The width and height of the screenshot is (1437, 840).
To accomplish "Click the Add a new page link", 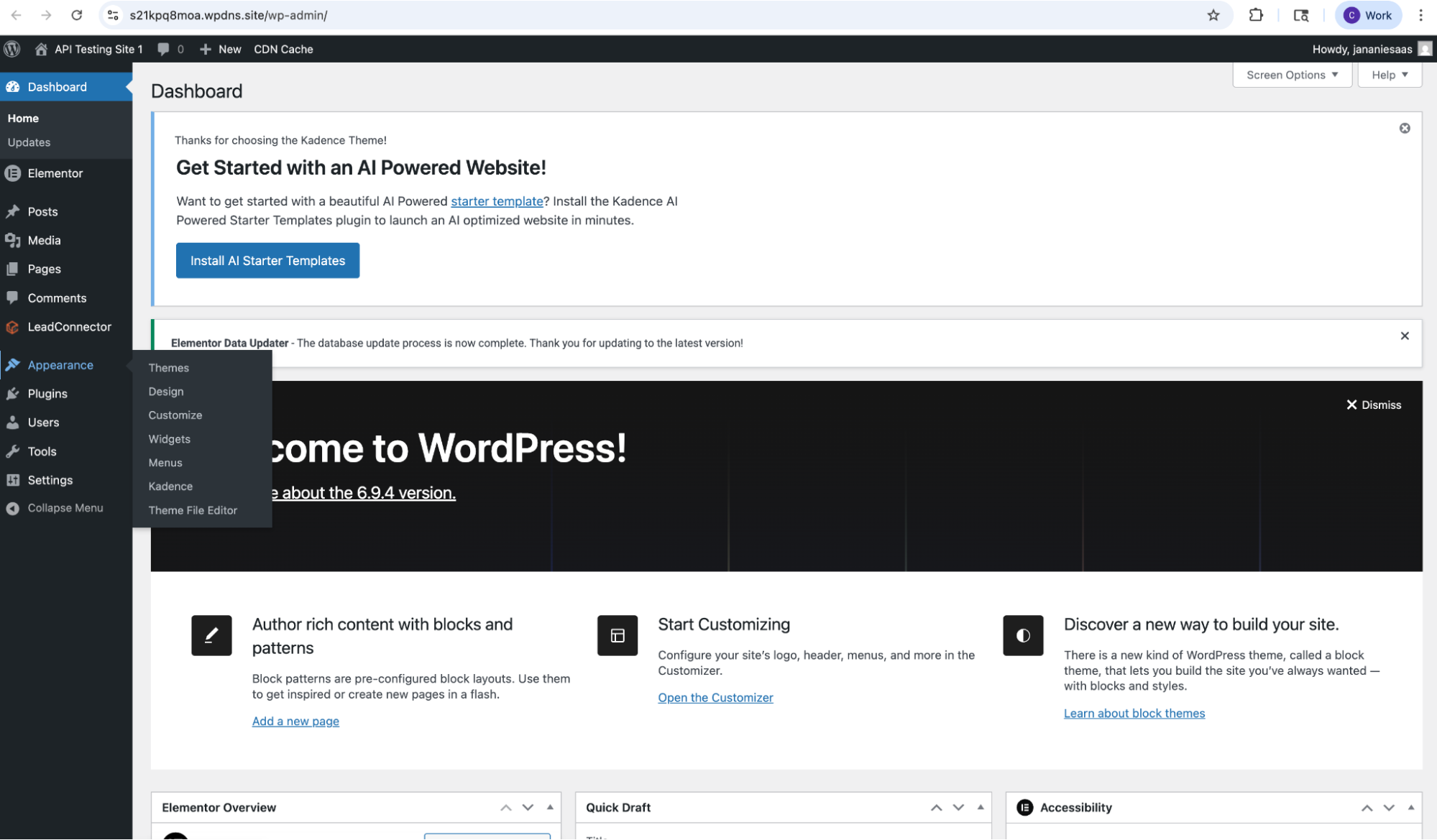I will (295, 721).
